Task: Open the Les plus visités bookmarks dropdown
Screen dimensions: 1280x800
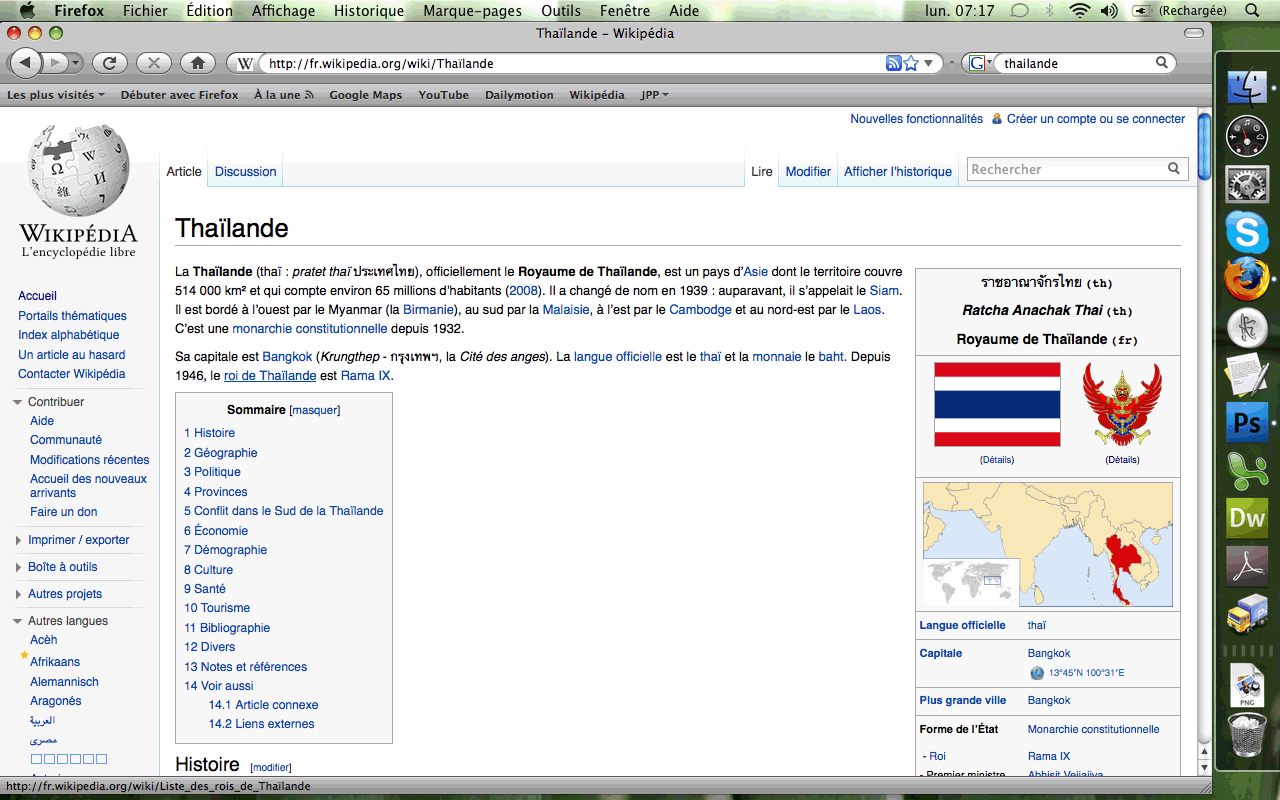Action: tap(56, 95)
